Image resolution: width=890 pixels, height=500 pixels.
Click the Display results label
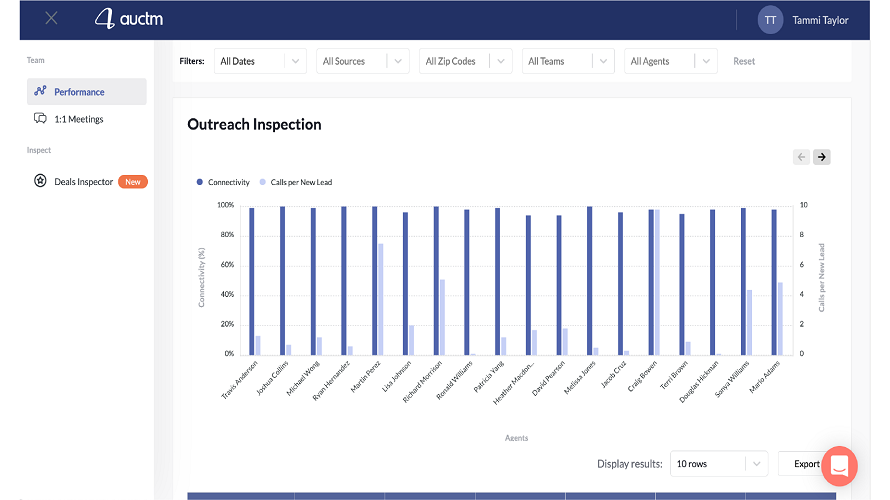coord(629,464)
